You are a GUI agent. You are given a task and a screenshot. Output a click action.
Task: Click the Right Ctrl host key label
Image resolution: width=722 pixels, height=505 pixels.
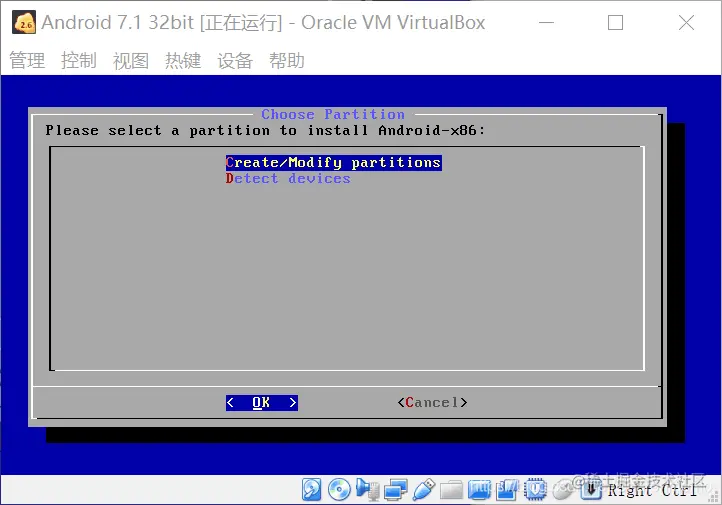(x=652, y=490)
